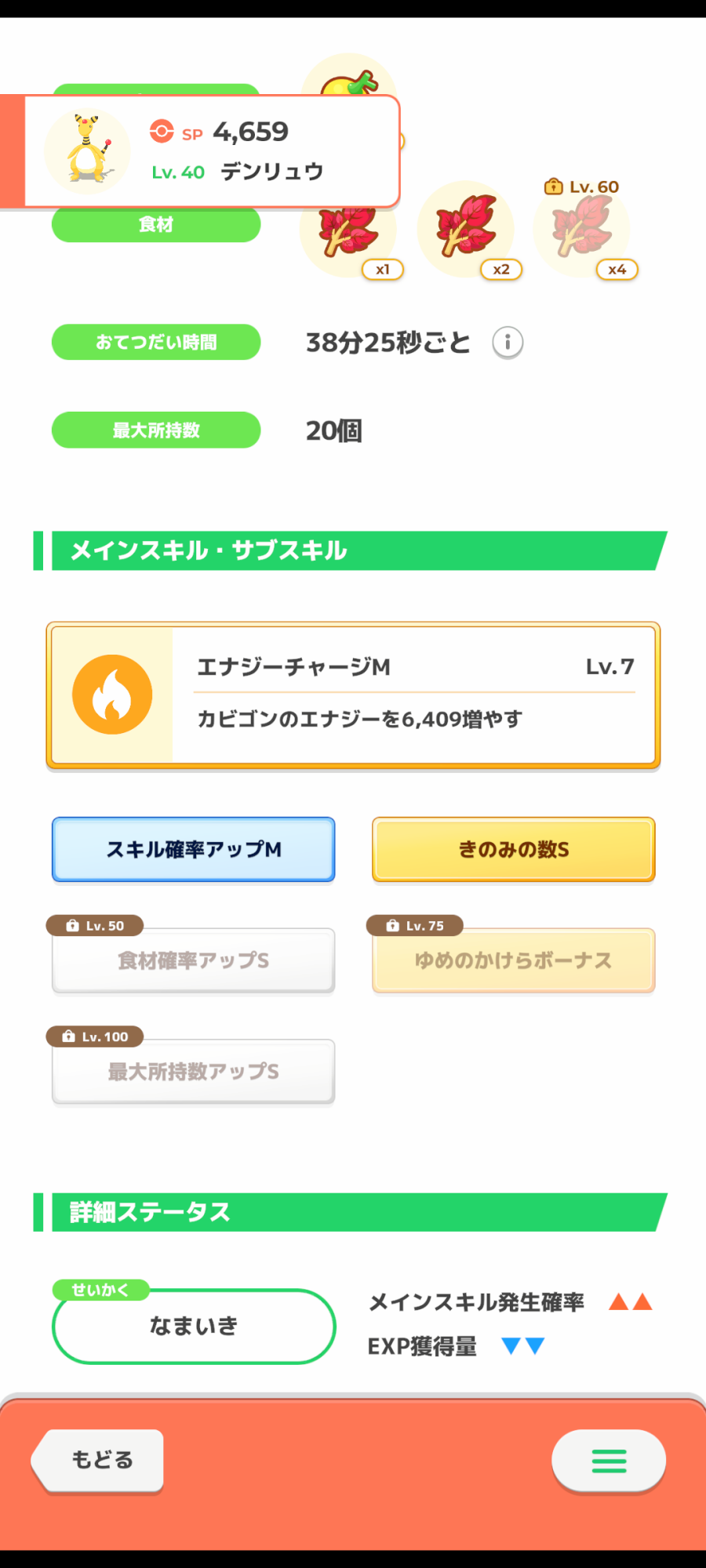This screenshot has width=706, height=1568.
Task: Tap the locked Lv. 60 ingredient icon
Action: (581, 229)
